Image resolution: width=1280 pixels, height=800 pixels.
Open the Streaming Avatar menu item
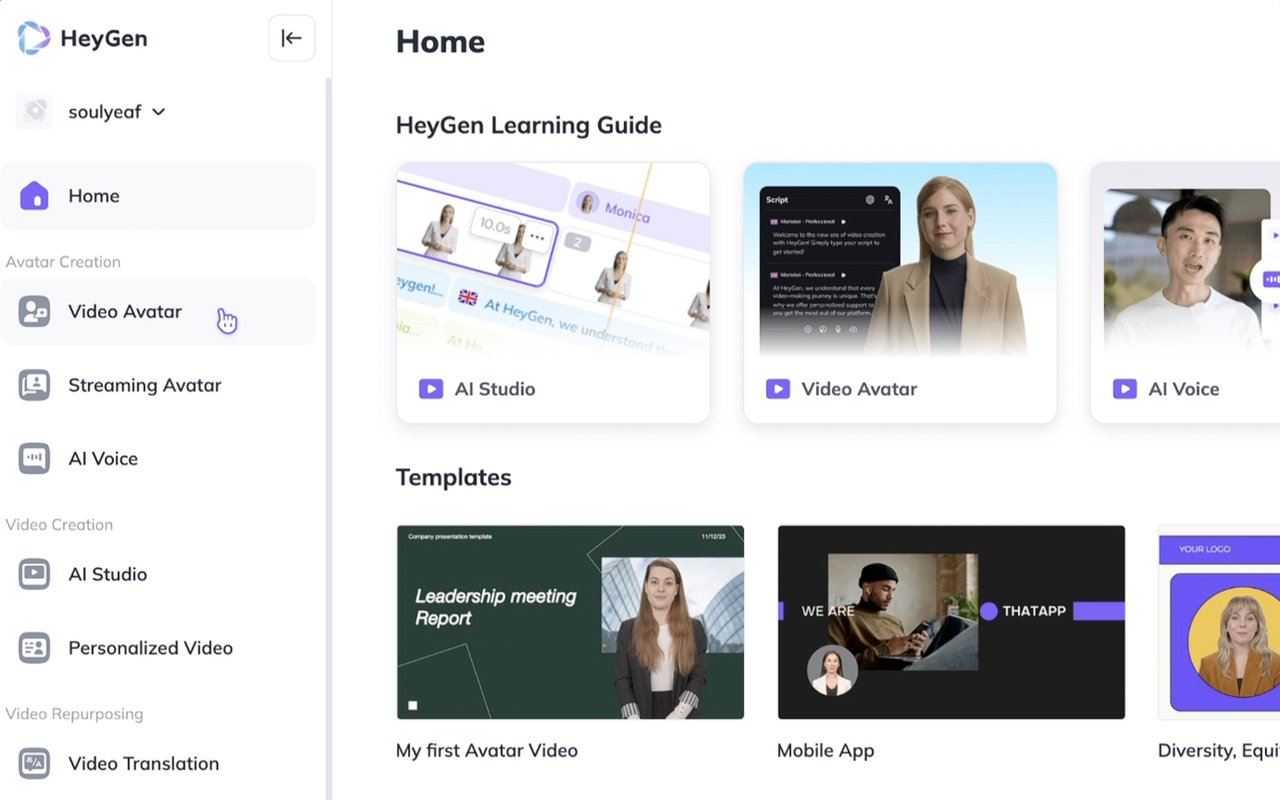(144, 385)
